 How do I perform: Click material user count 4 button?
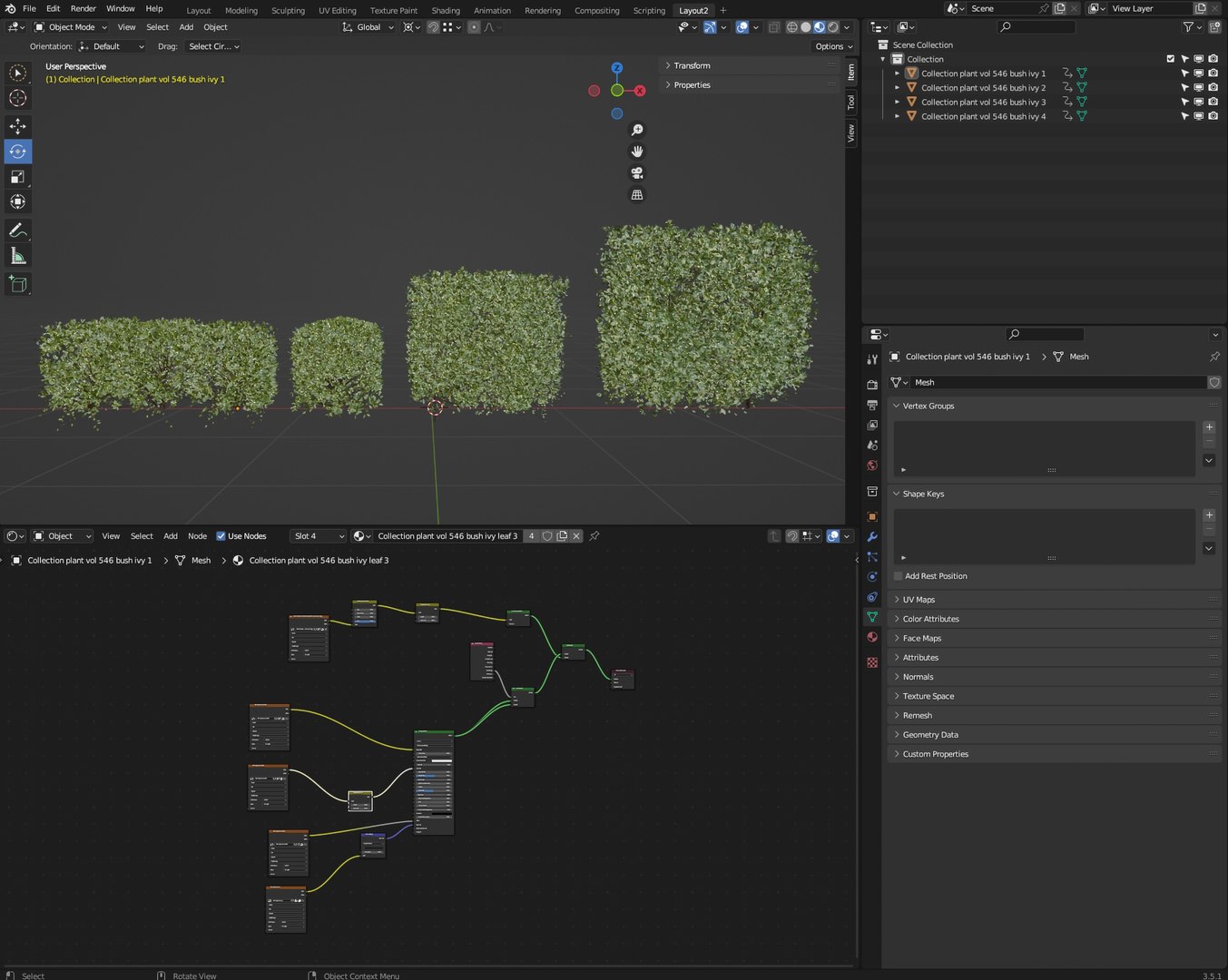pos(532,536)
